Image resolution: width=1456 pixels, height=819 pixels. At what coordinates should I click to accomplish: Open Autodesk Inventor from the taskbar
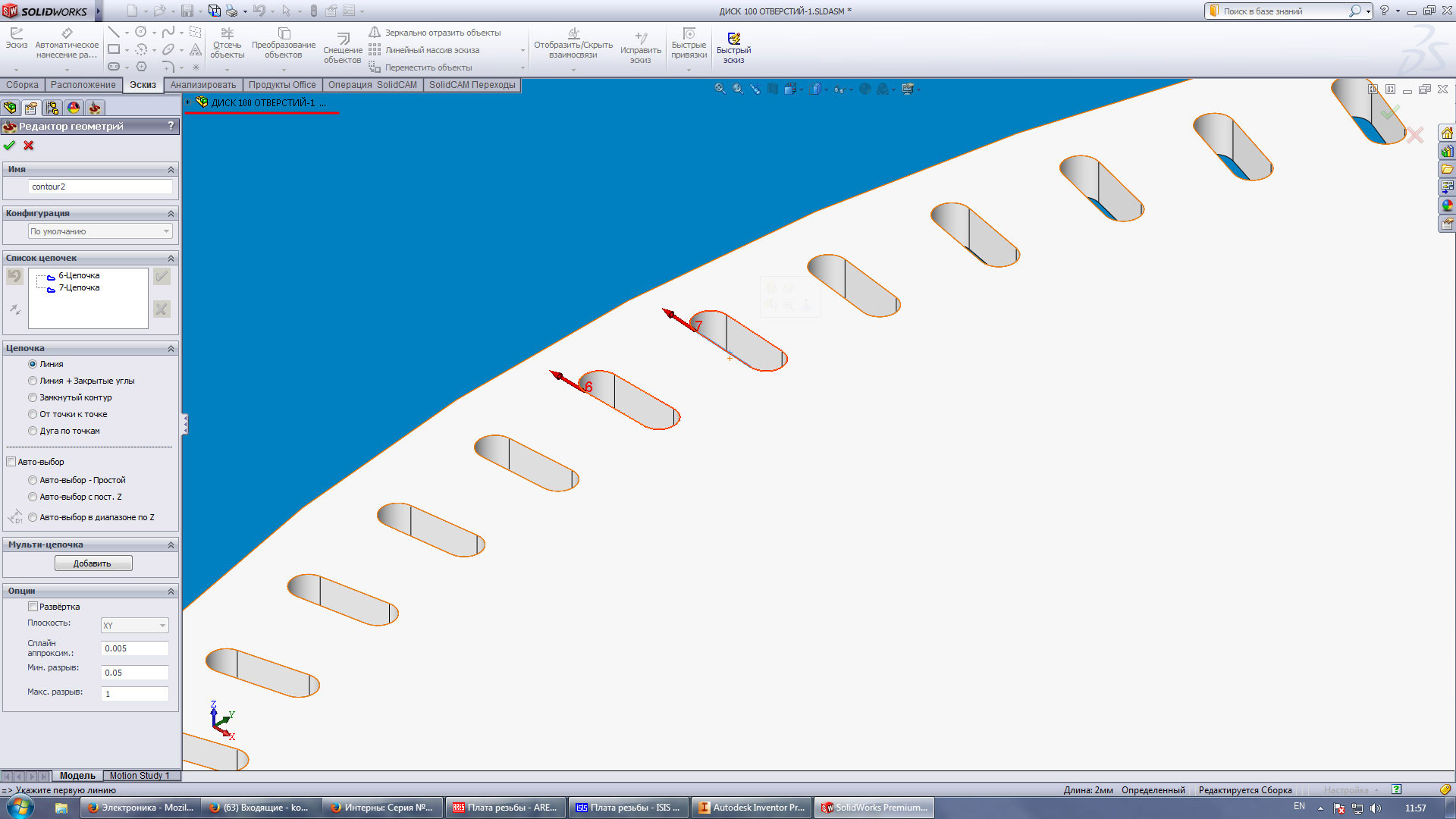751,808
